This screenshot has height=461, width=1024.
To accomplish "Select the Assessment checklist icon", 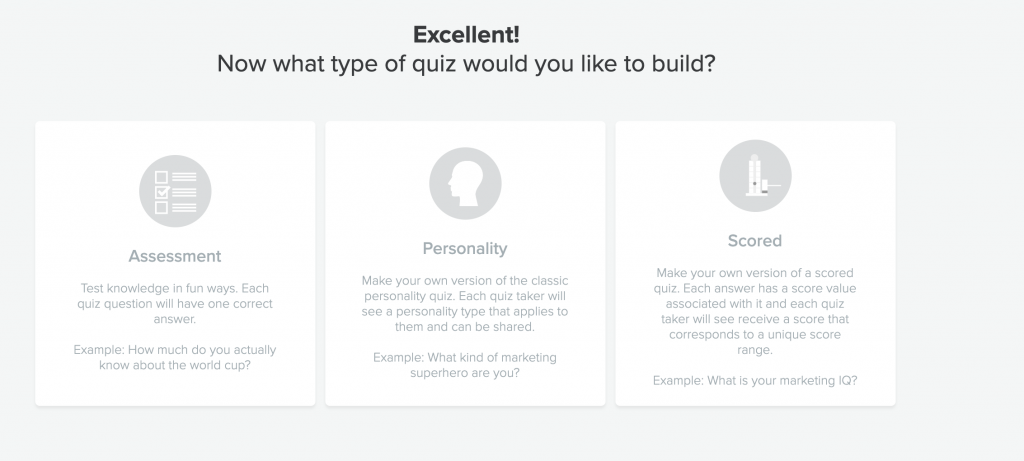I will tap(175, 191).
